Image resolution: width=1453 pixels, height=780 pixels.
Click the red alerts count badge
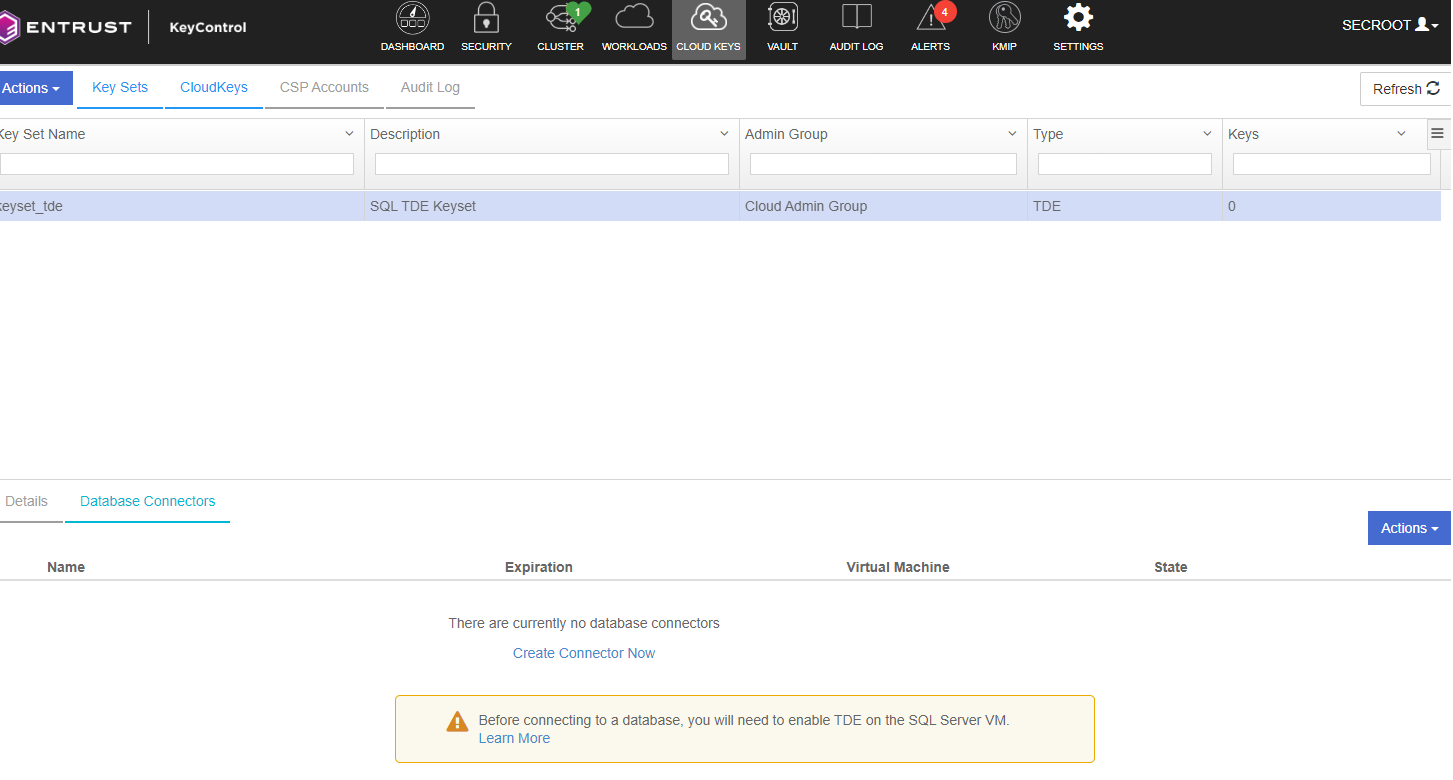pyautogui.click(x=944, y=12)
